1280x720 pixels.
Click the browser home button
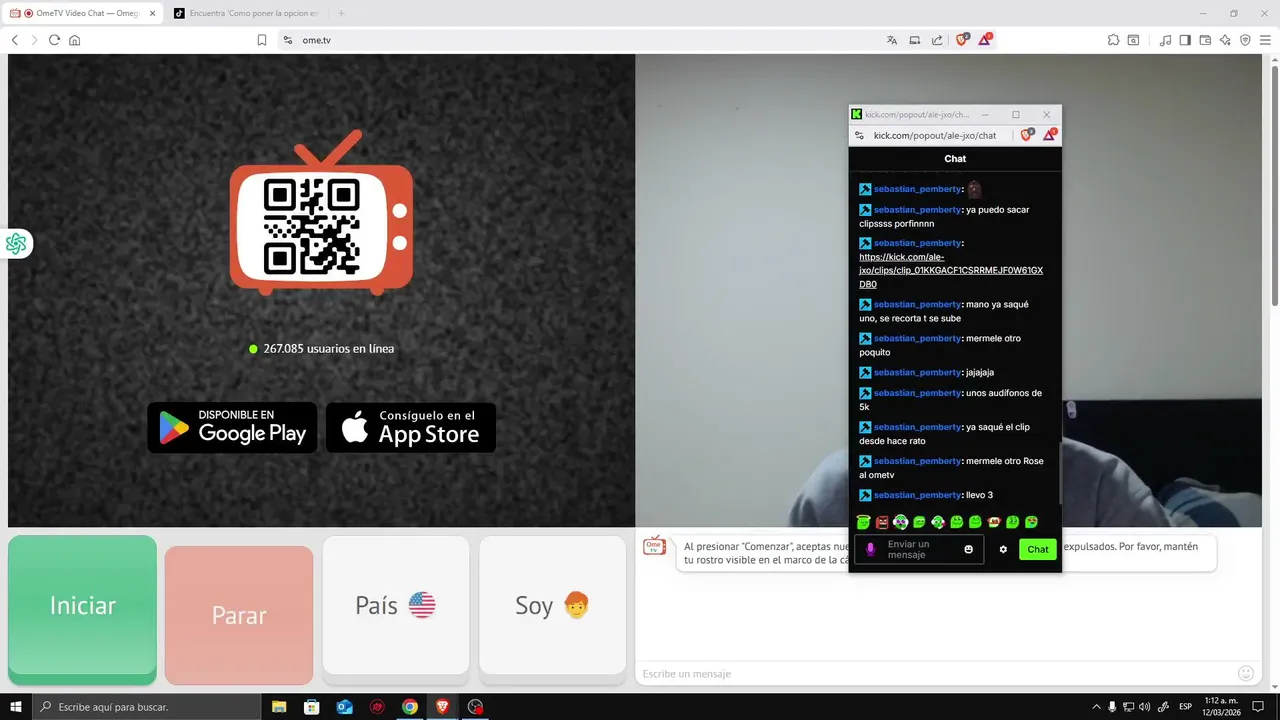(74, 40)
